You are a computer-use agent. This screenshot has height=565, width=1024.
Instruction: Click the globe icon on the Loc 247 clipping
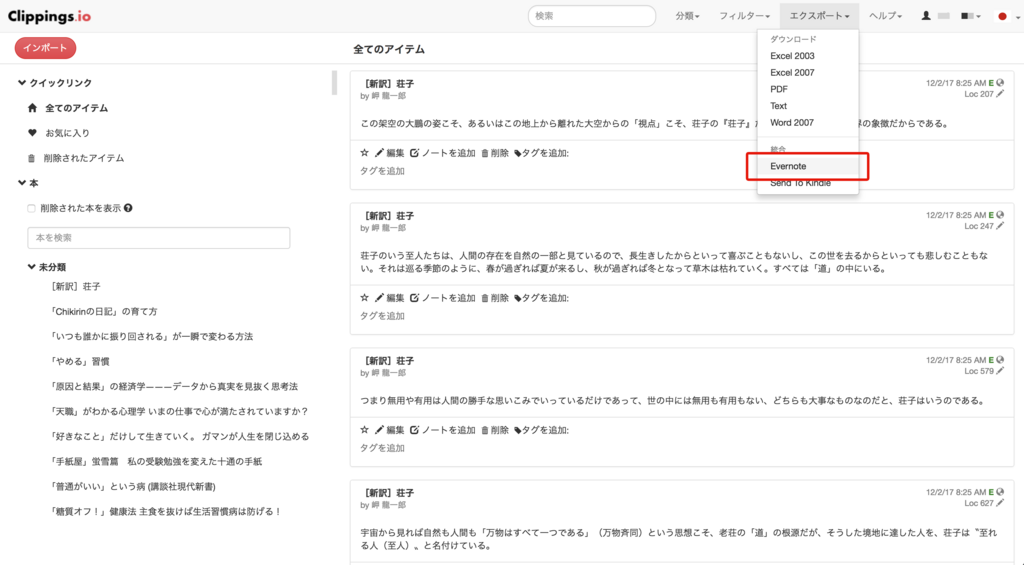pos(1000,215)
